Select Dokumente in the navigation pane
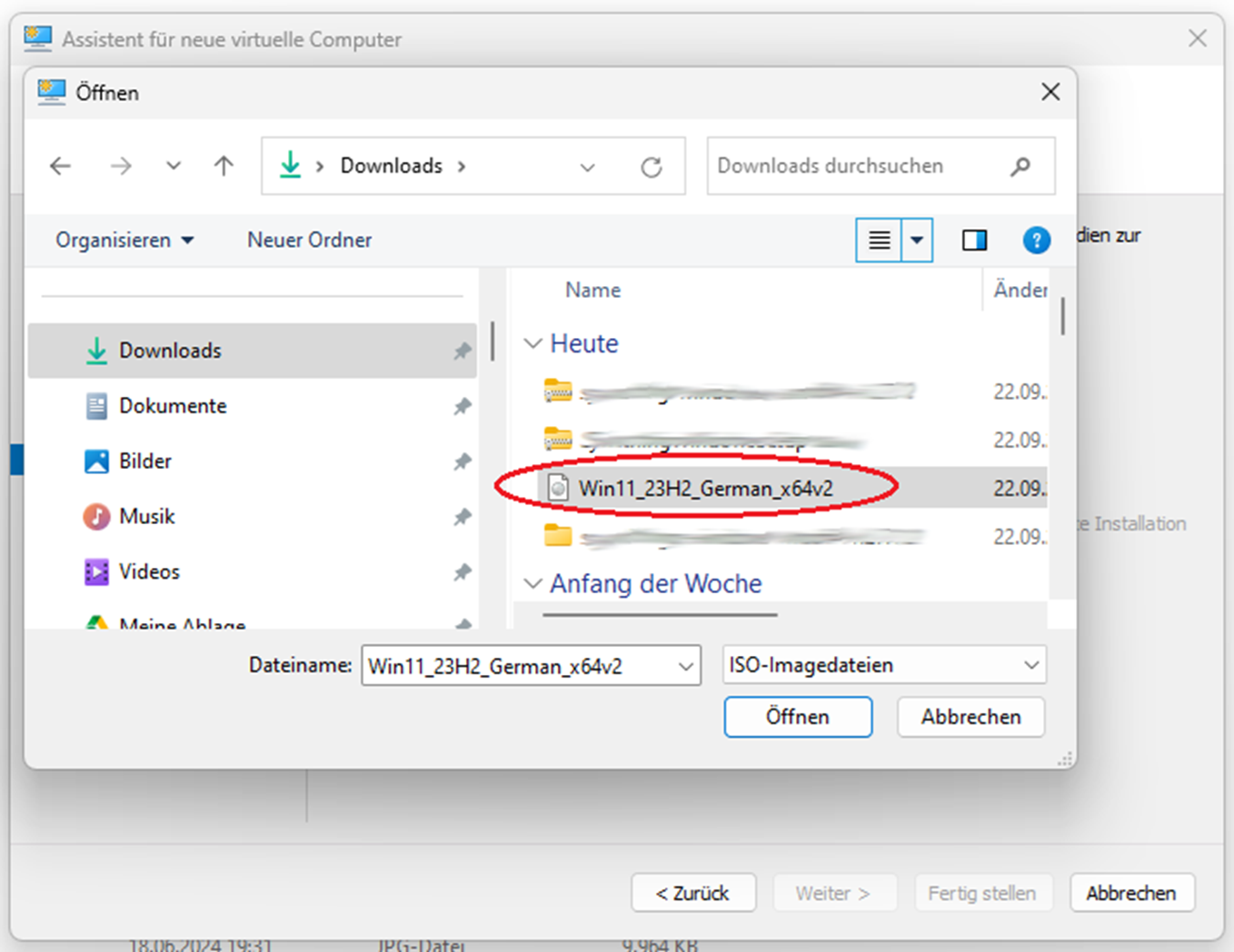The height and width of the screenshot is (952, 1234). click(x=252, y=406)
